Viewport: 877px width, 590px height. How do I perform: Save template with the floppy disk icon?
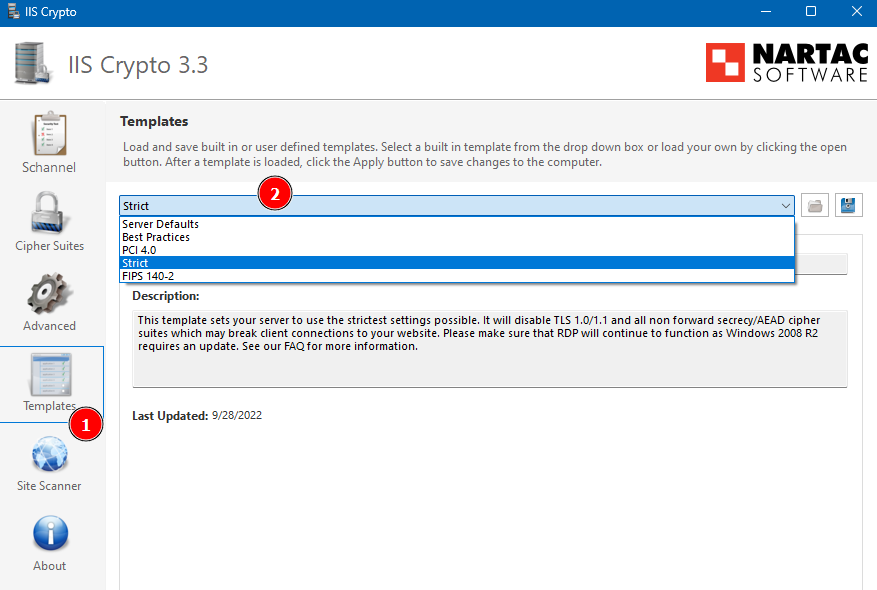(x=849, y=206)
